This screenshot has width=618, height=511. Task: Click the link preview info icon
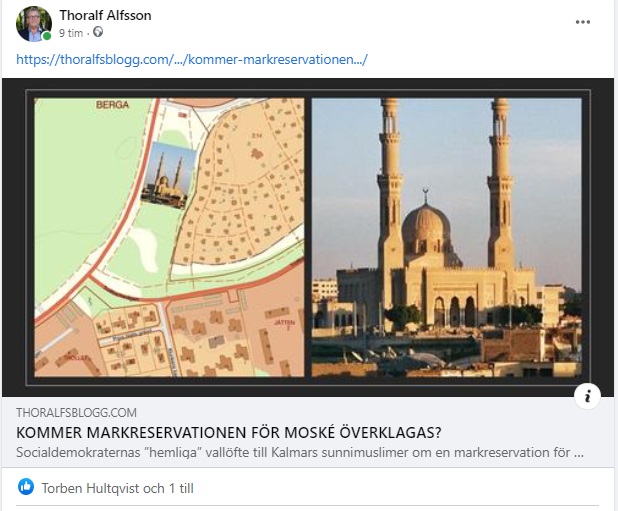coord(587,396)
